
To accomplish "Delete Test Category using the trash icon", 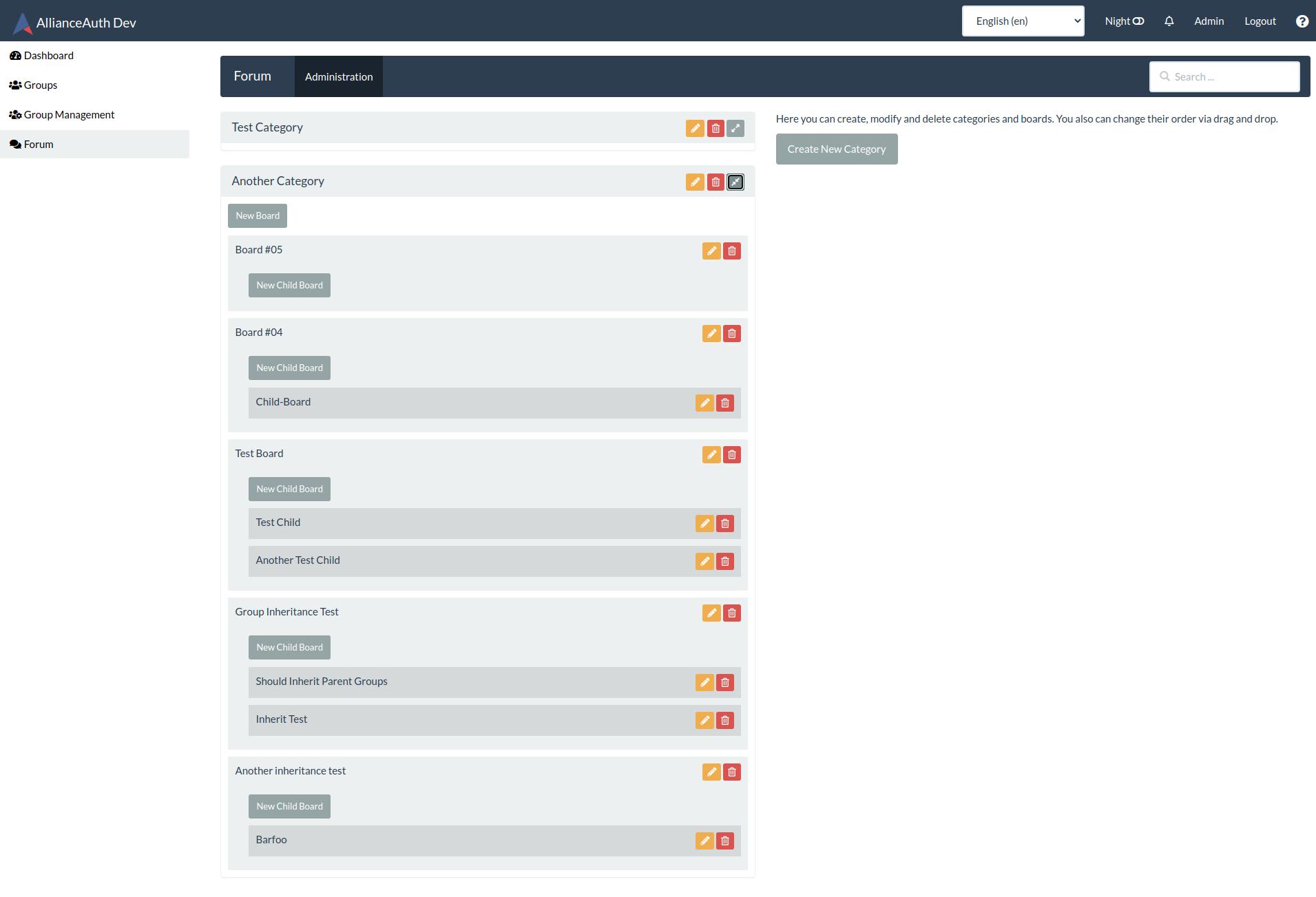I will click(716, 128).
